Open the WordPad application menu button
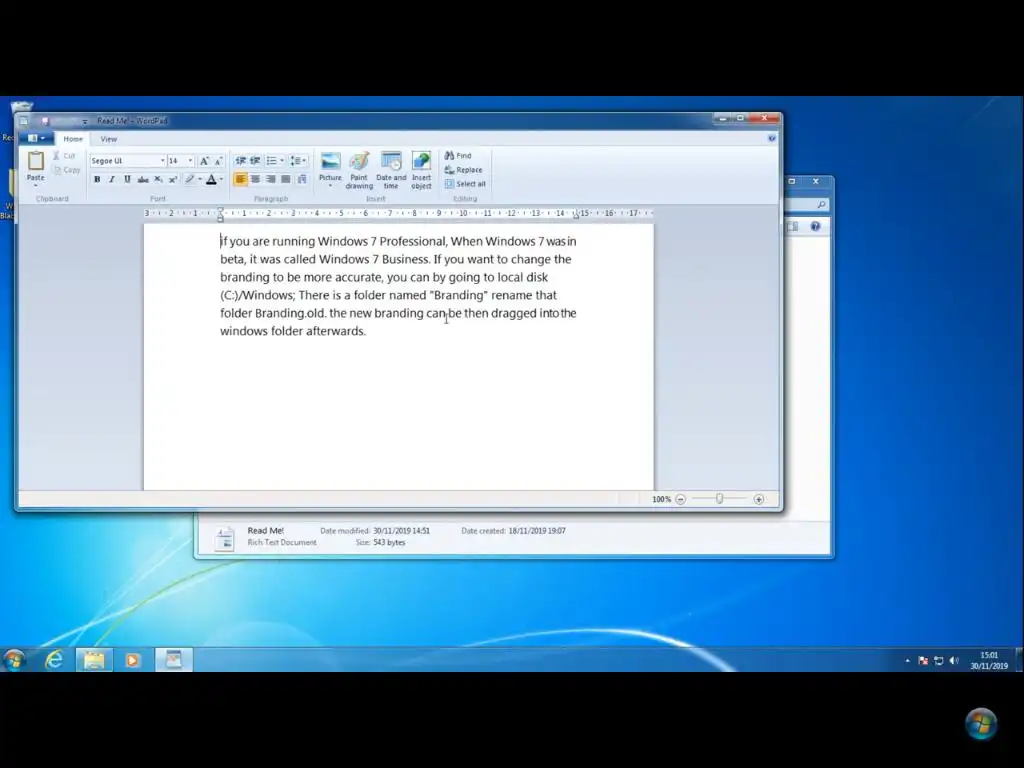Screen dimensions: 1024x768 [x=35, y=138]
